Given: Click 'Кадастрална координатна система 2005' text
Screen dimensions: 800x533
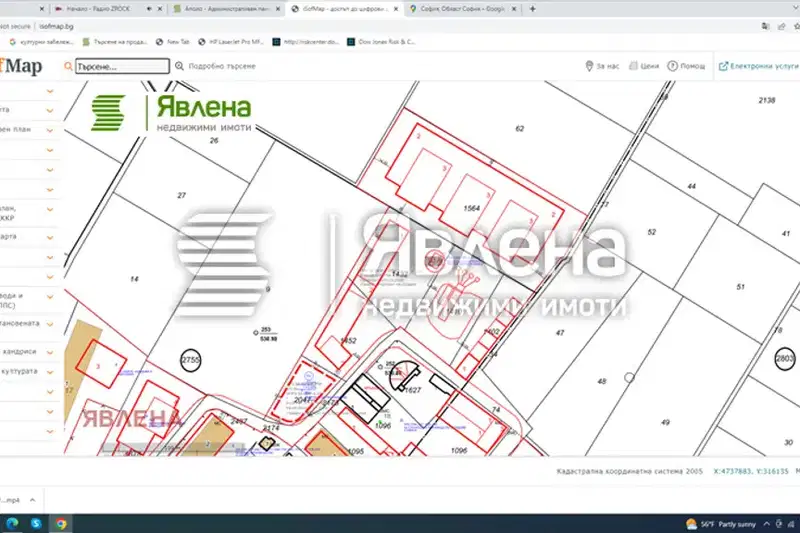Looking at the screenshot, I should tap(630, 471).
